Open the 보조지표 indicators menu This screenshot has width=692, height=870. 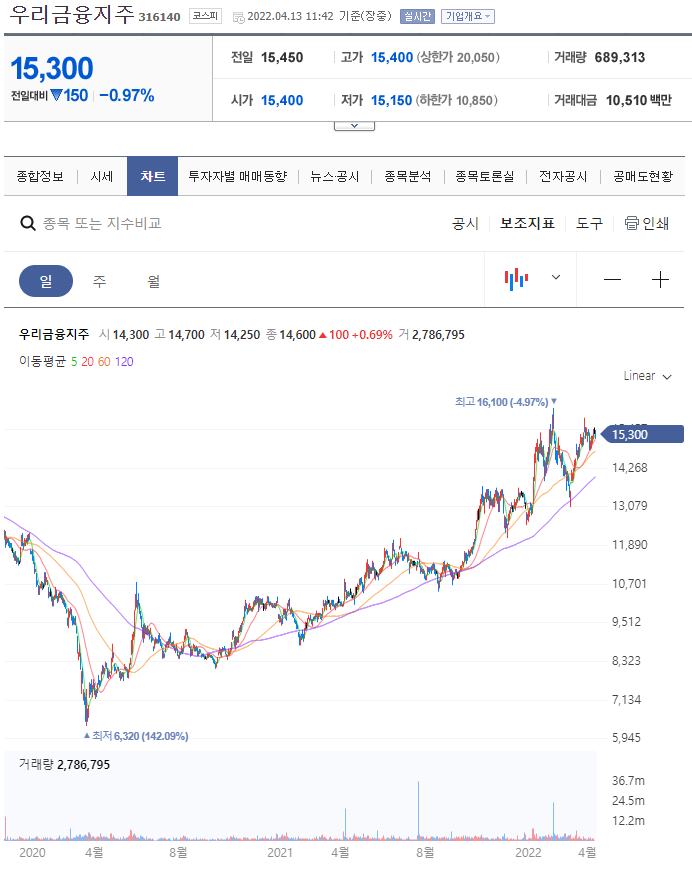pos(527,224)
